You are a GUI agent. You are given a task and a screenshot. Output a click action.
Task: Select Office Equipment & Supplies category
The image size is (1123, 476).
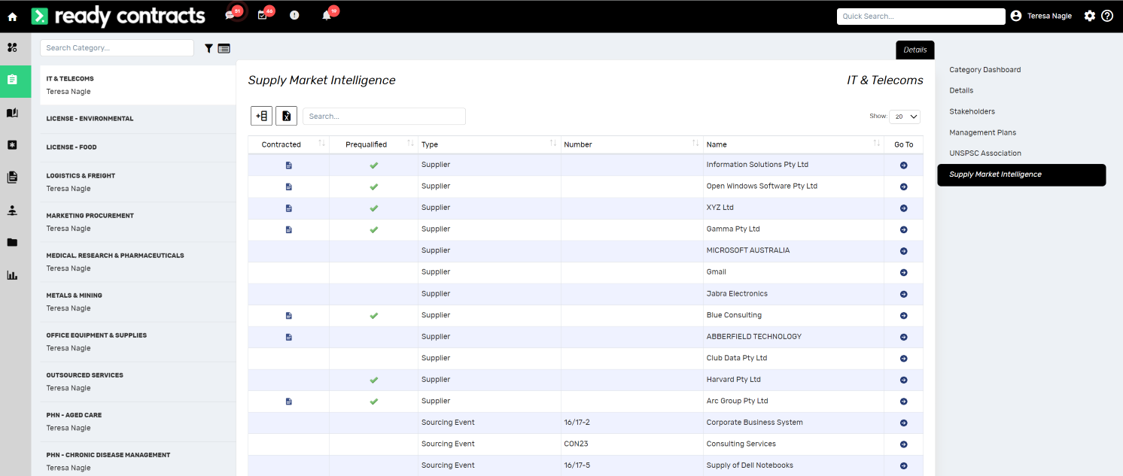coord(138,342)
